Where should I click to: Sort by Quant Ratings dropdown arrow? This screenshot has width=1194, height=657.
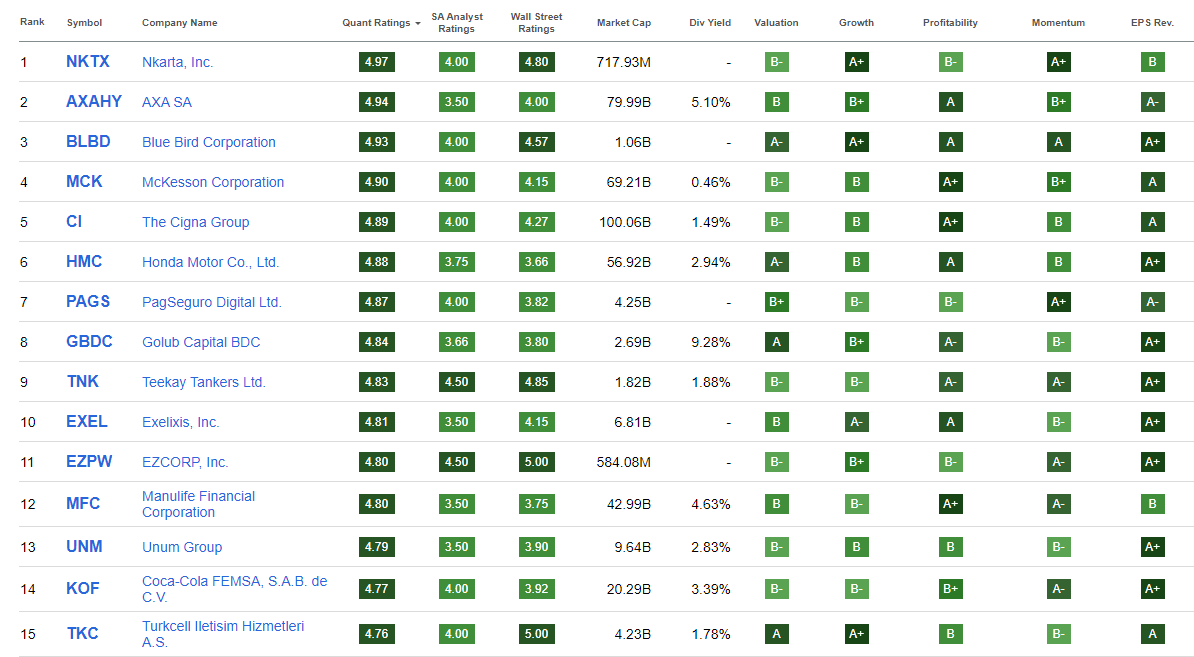pos(417,24)
